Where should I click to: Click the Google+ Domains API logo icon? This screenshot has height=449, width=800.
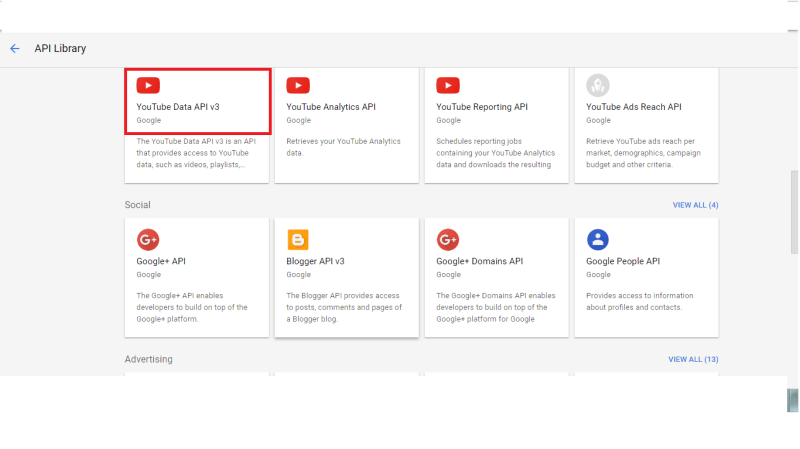click(x=448, y=239)
